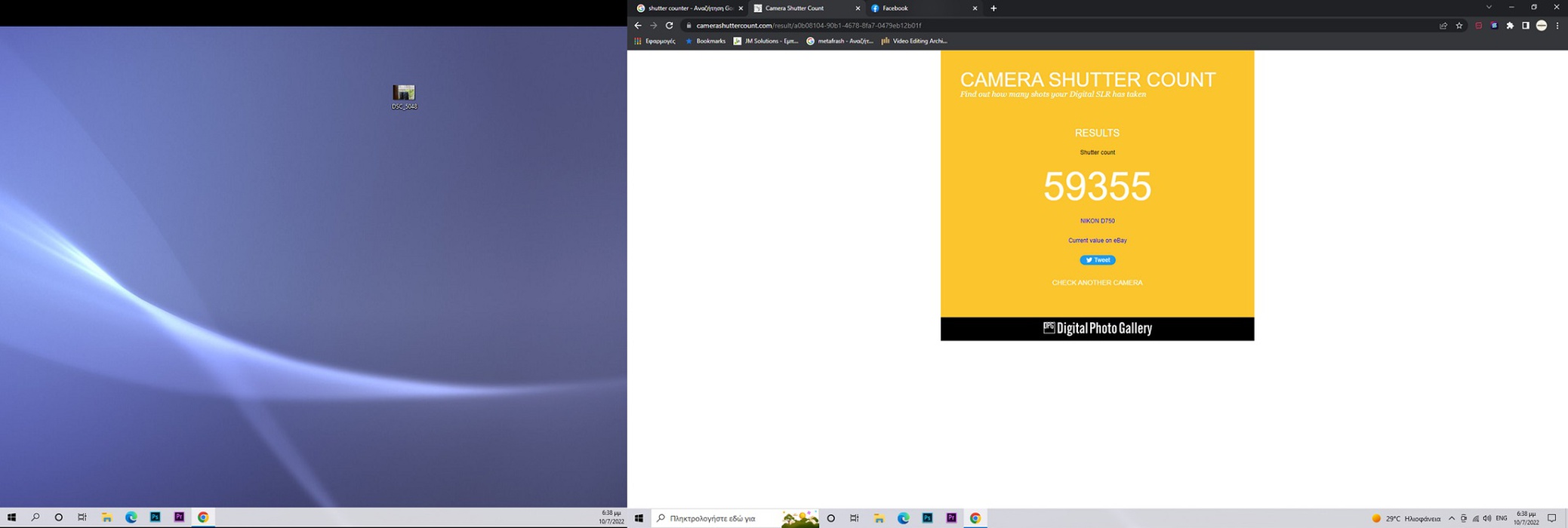The height and width of the screenshot is (528, 1568).
Task: Click the search magnifier on the left monitor taskbar
Action: point(35,517)
